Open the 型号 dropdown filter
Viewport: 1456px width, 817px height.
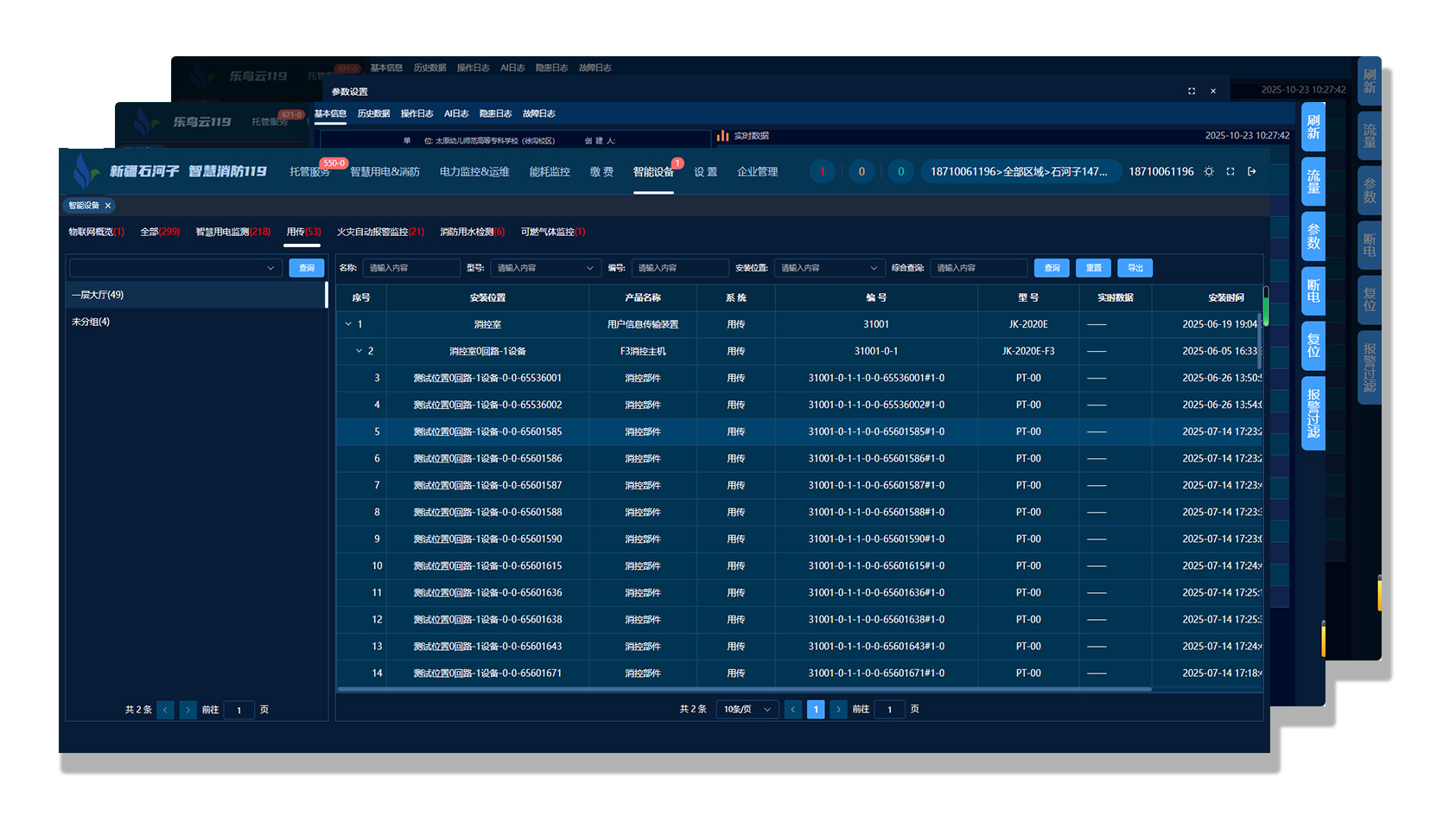pyautogui.click(x=545, y=268)
